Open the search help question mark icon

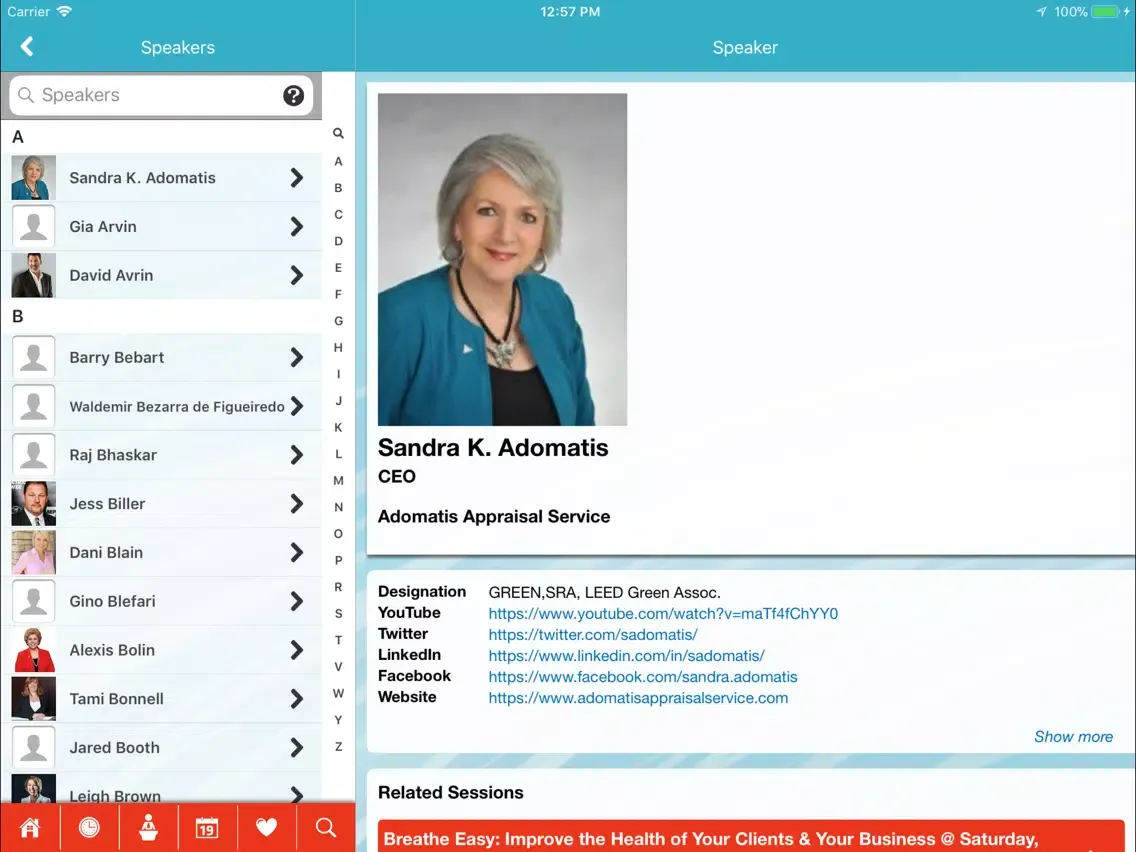coord(293,96)
